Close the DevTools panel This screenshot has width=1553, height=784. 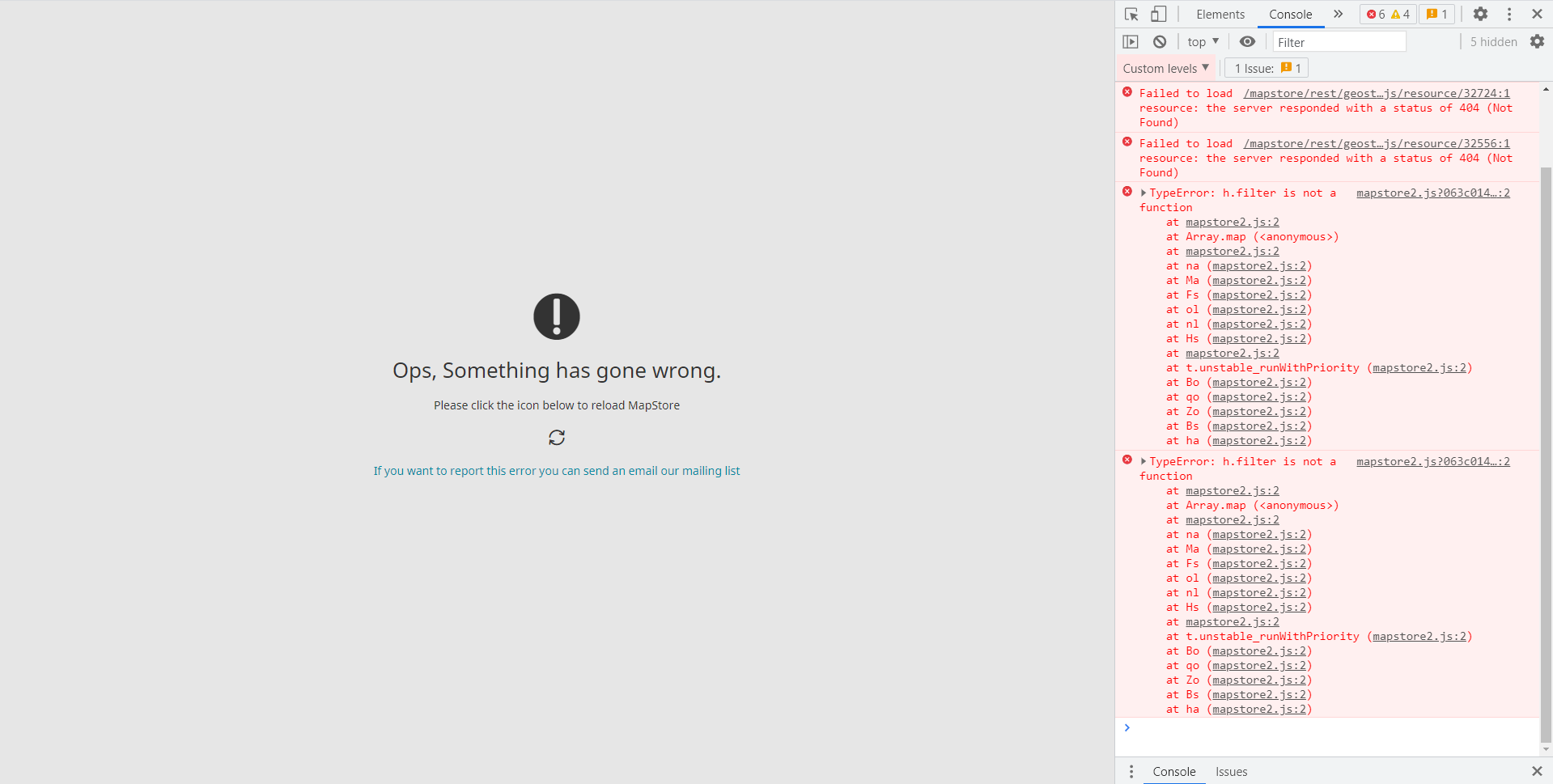pos(1537,14)
